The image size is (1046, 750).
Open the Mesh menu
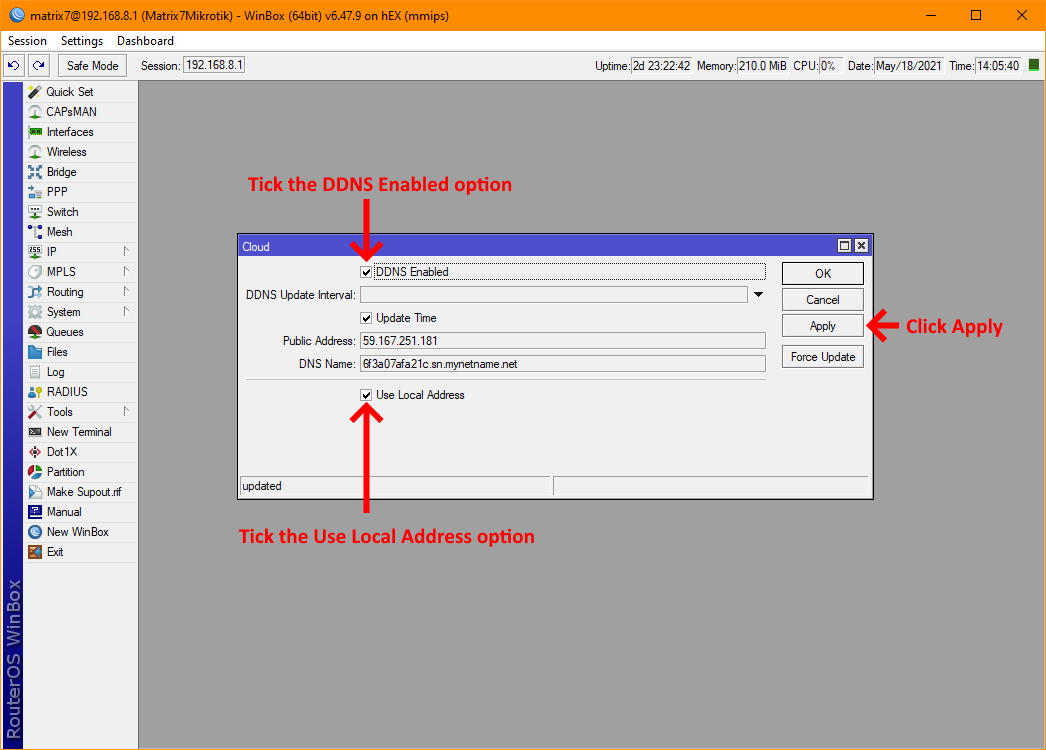(x=80, y=232)
